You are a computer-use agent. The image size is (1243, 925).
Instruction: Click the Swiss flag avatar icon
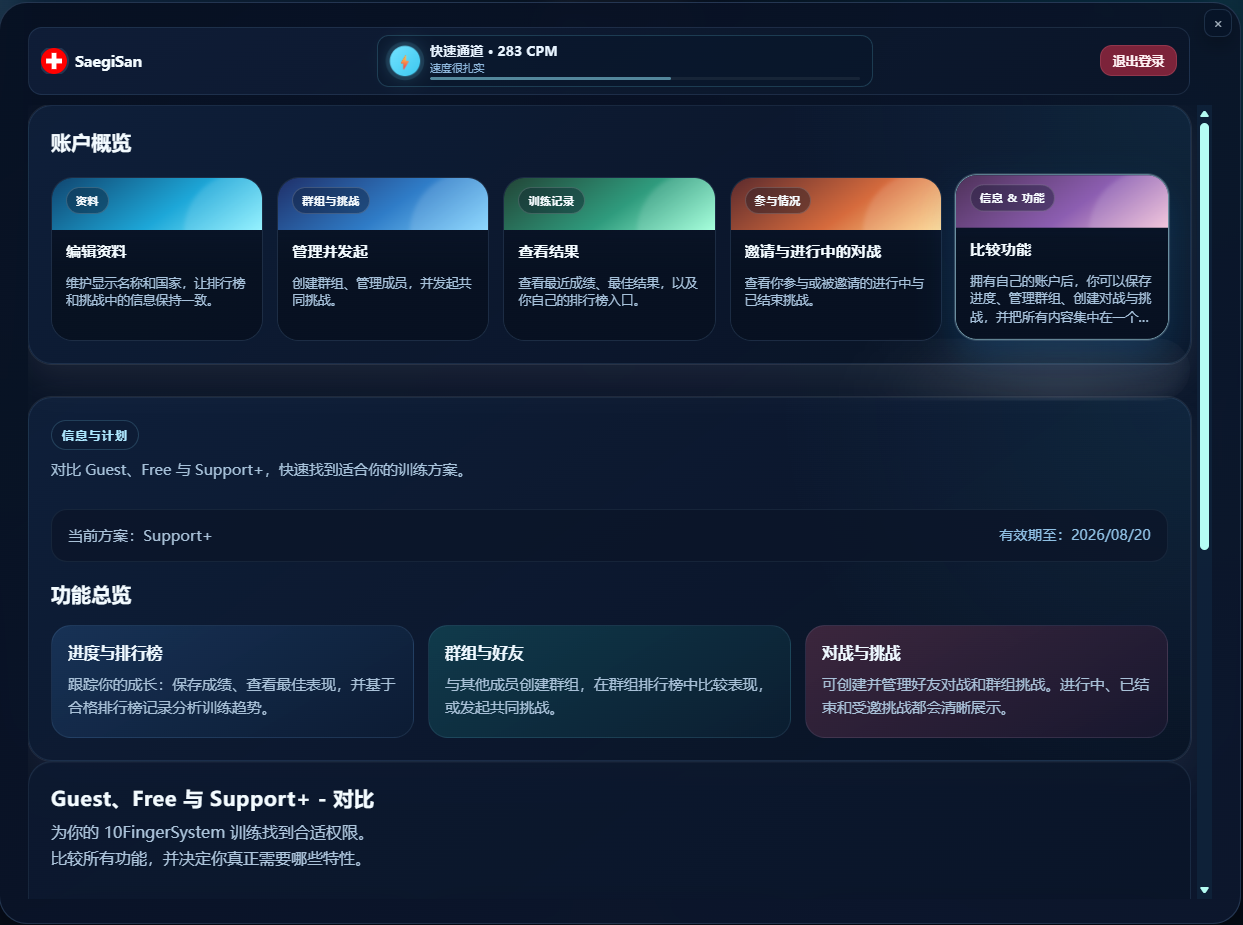tap(54, 61)
